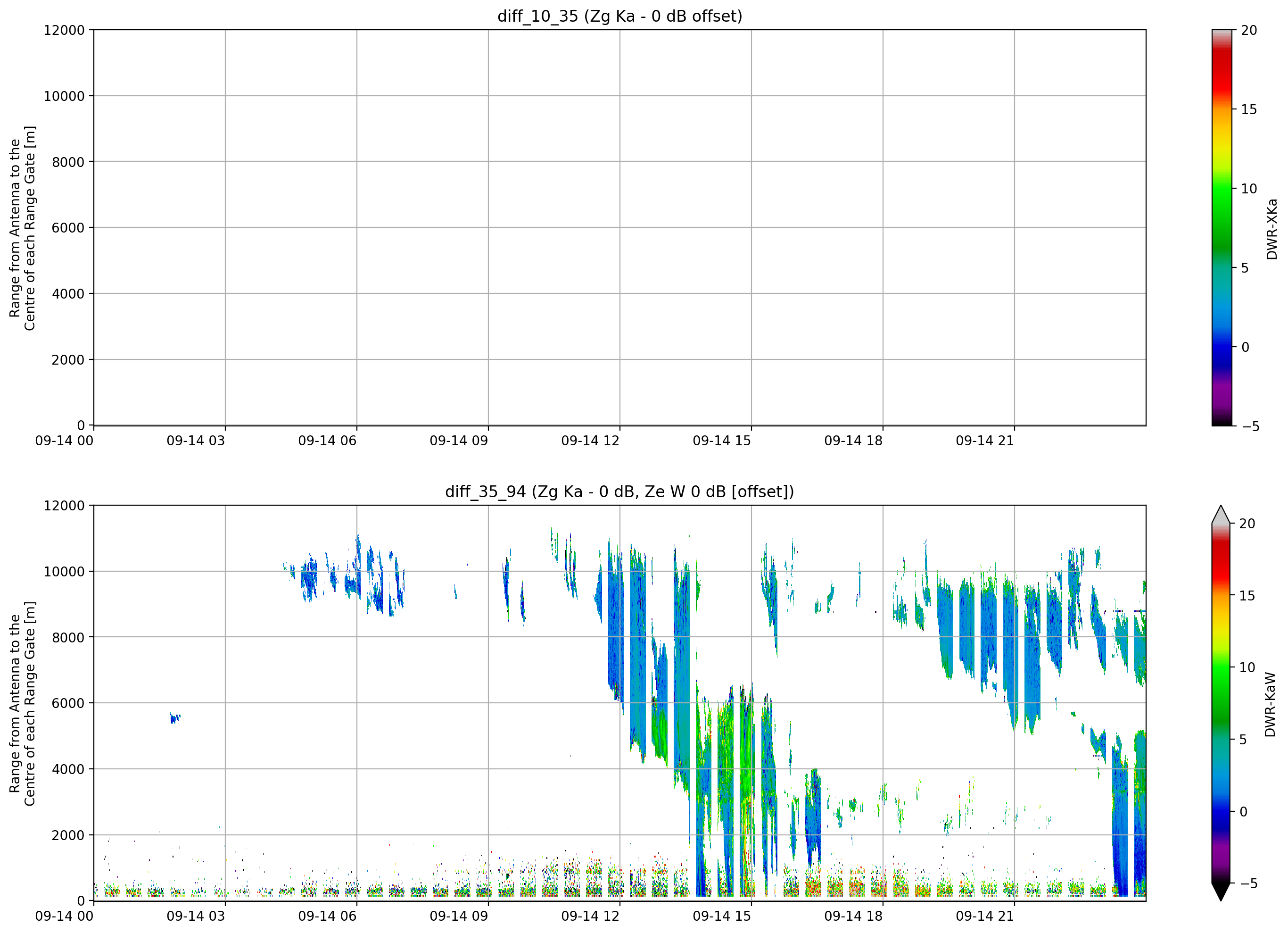Click the gray upper extend arrow on DWR-KaW colorbar
This screenshot has height=933, width=1288.
coord(1221,514)
